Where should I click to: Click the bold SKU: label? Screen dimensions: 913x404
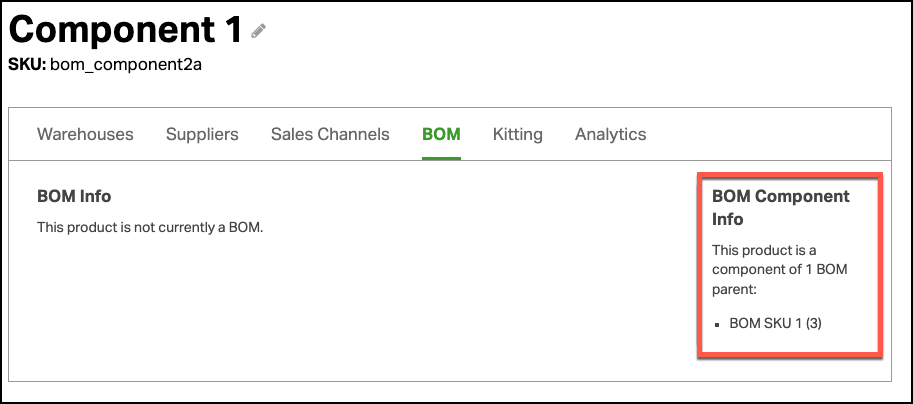27,65
